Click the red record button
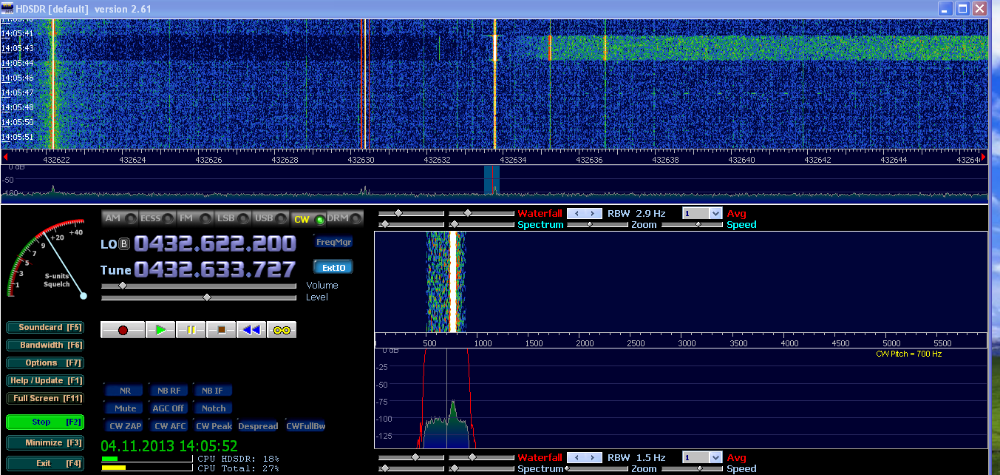 click(x=122, y=330)
